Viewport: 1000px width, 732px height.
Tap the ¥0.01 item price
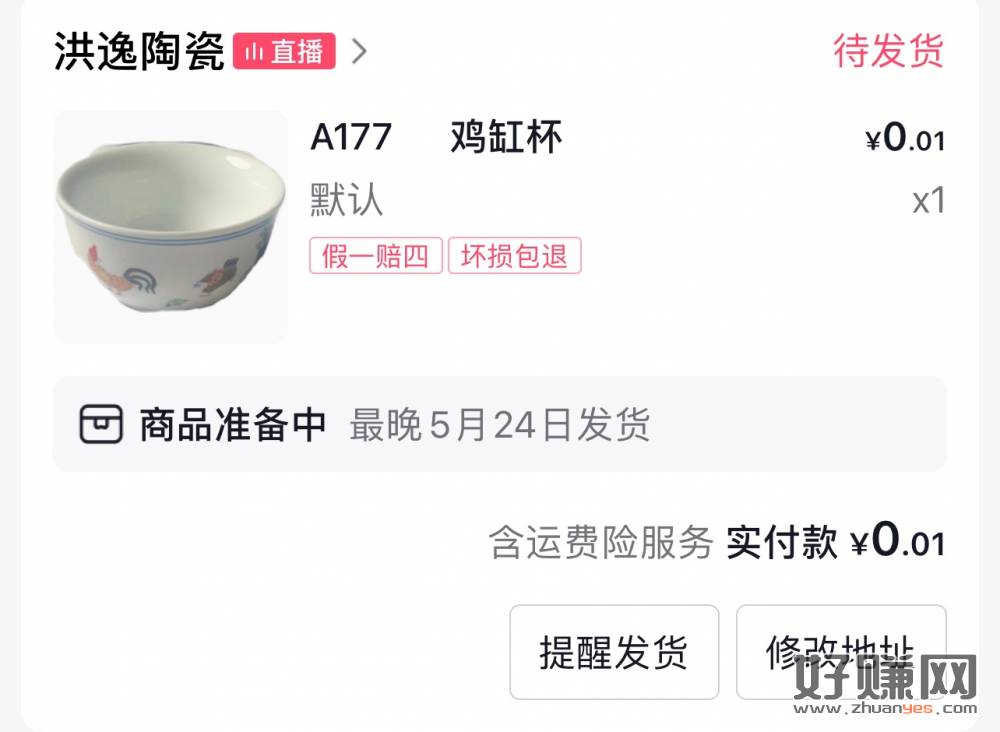pyautogui.click(x=905, y=137)
